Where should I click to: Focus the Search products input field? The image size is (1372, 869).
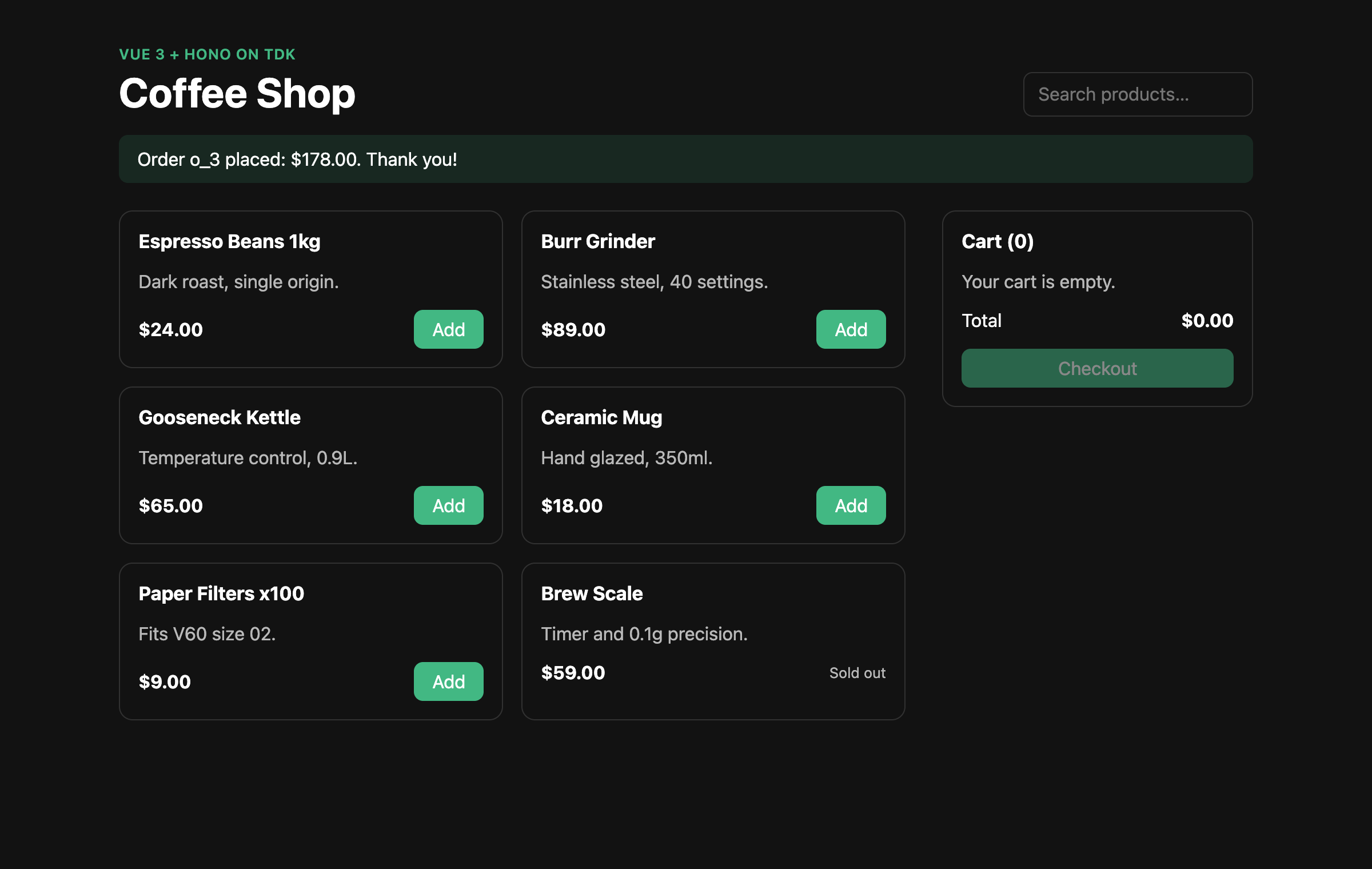point(1138,94)
